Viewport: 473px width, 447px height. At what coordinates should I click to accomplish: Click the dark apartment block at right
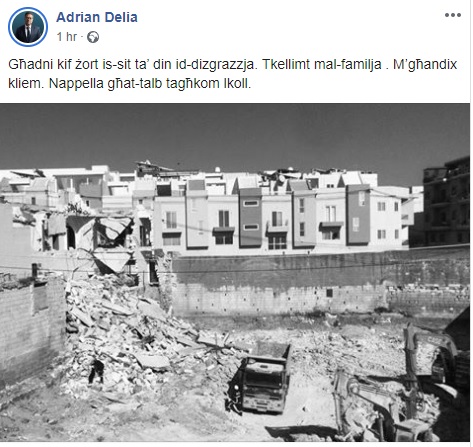click(447, 203)
